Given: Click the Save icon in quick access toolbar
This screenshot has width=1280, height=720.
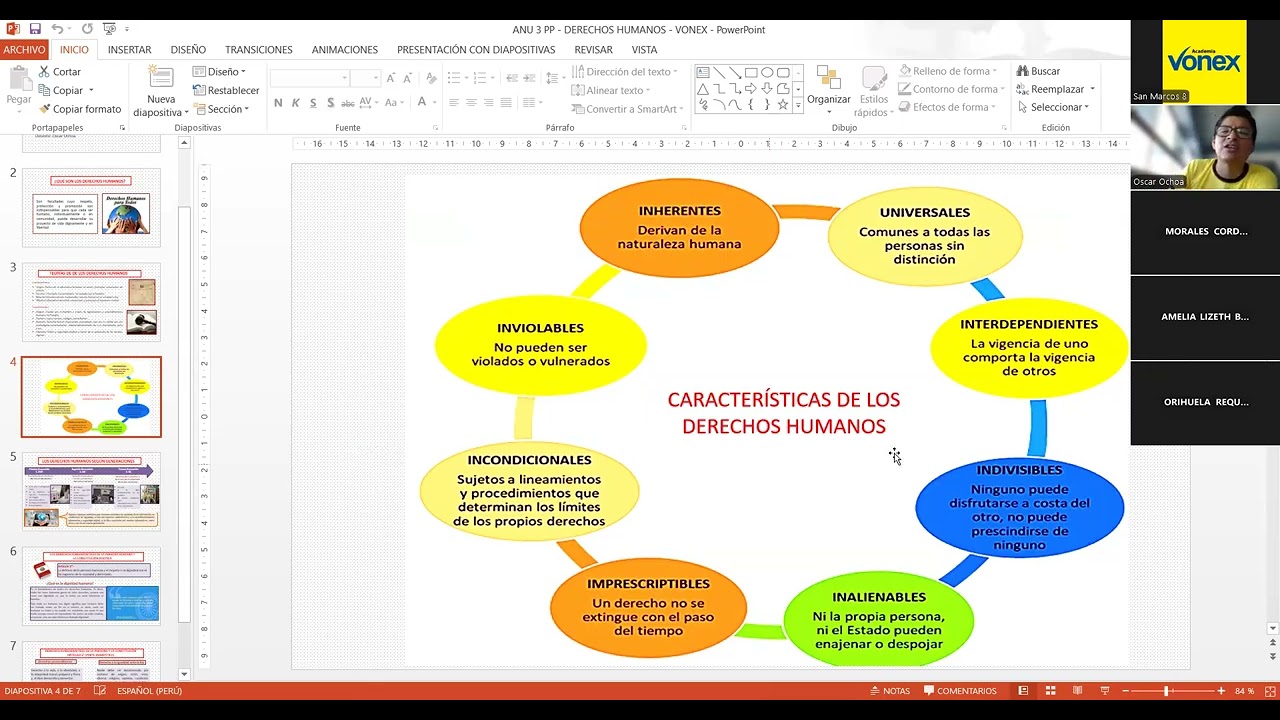Looking at the screenshot, I should (35, 29).
